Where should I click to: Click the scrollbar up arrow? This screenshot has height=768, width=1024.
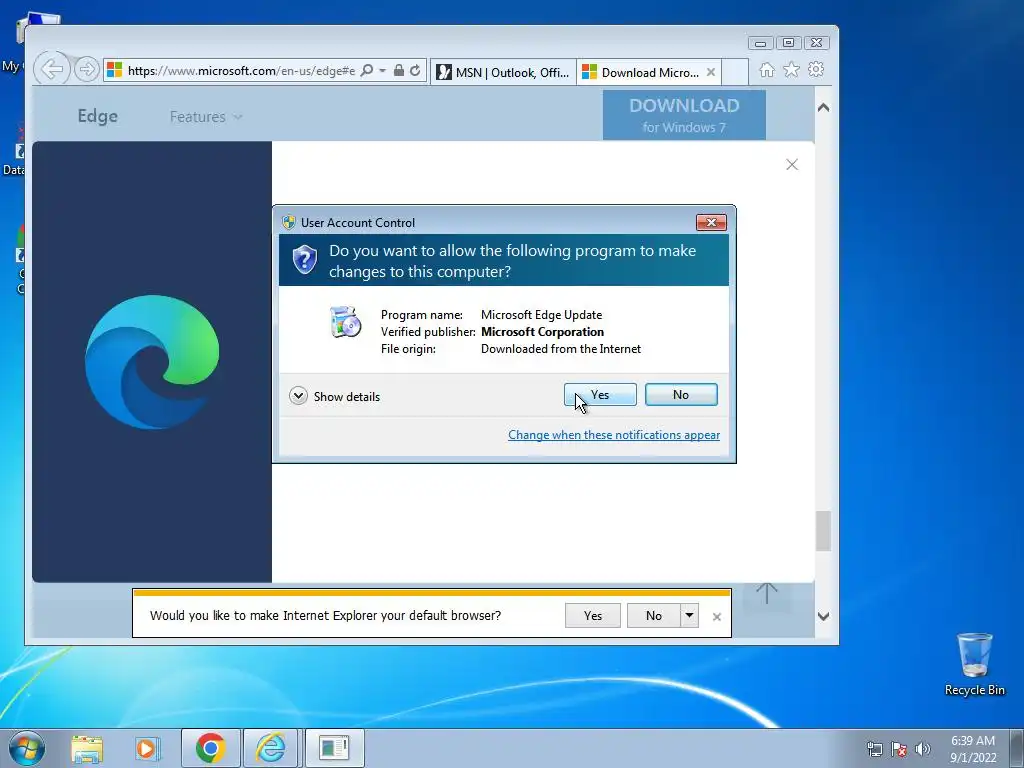point(824,108)
